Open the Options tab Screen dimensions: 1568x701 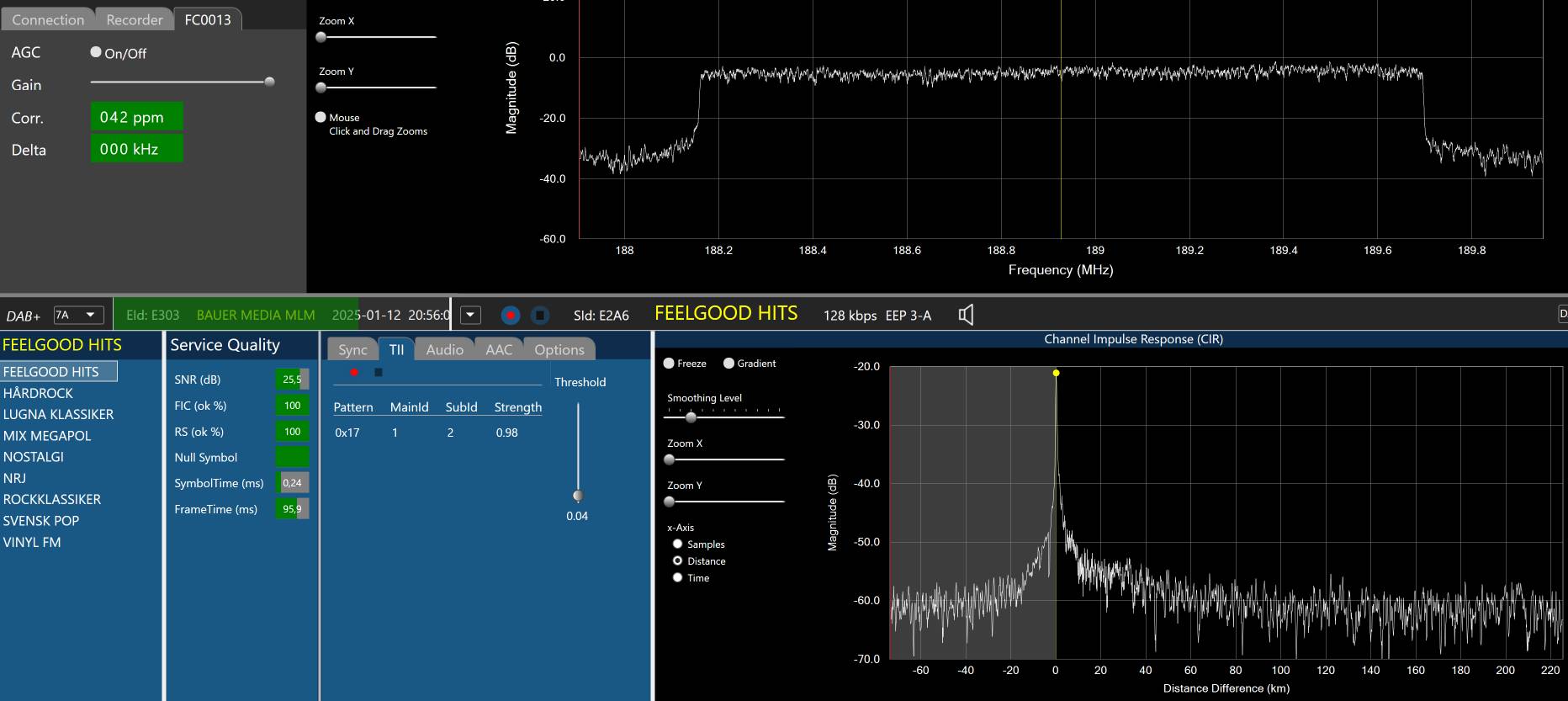[559, 349]
